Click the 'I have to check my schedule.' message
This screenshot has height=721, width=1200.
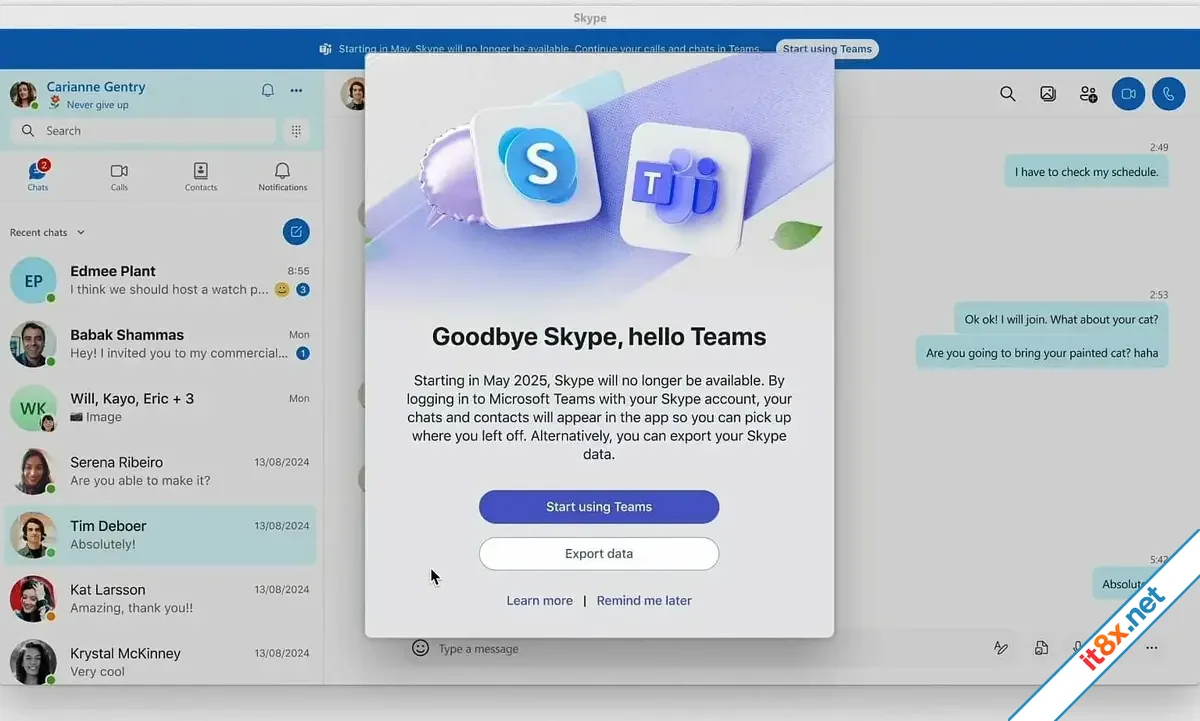(1086, 172)
